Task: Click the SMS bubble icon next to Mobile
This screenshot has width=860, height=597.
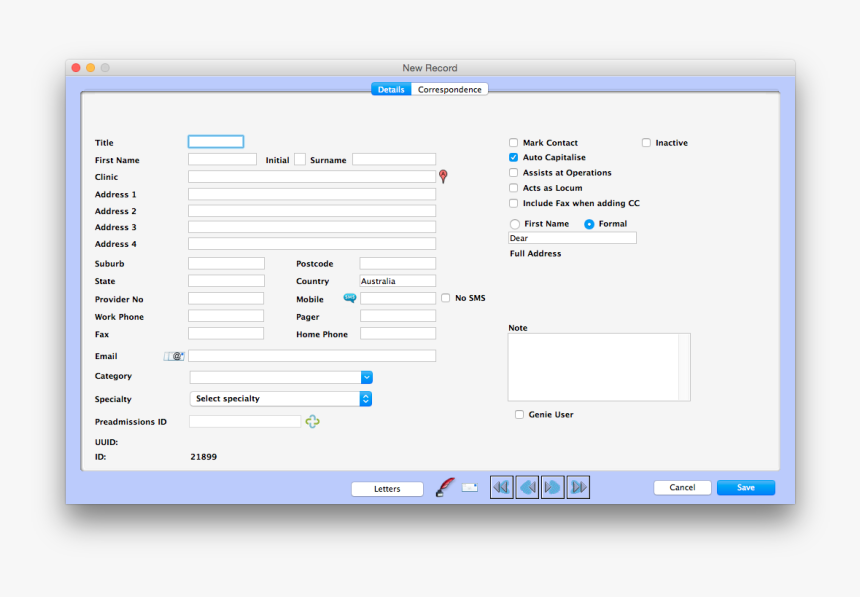Action: (350, 298)
